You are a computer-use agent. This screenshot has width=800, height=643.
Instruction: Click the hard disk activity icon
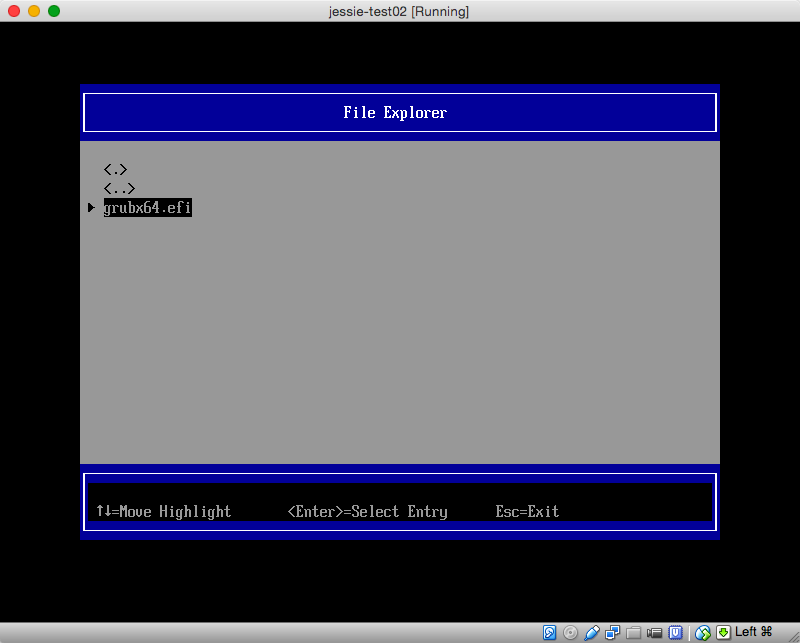[549, 633]
